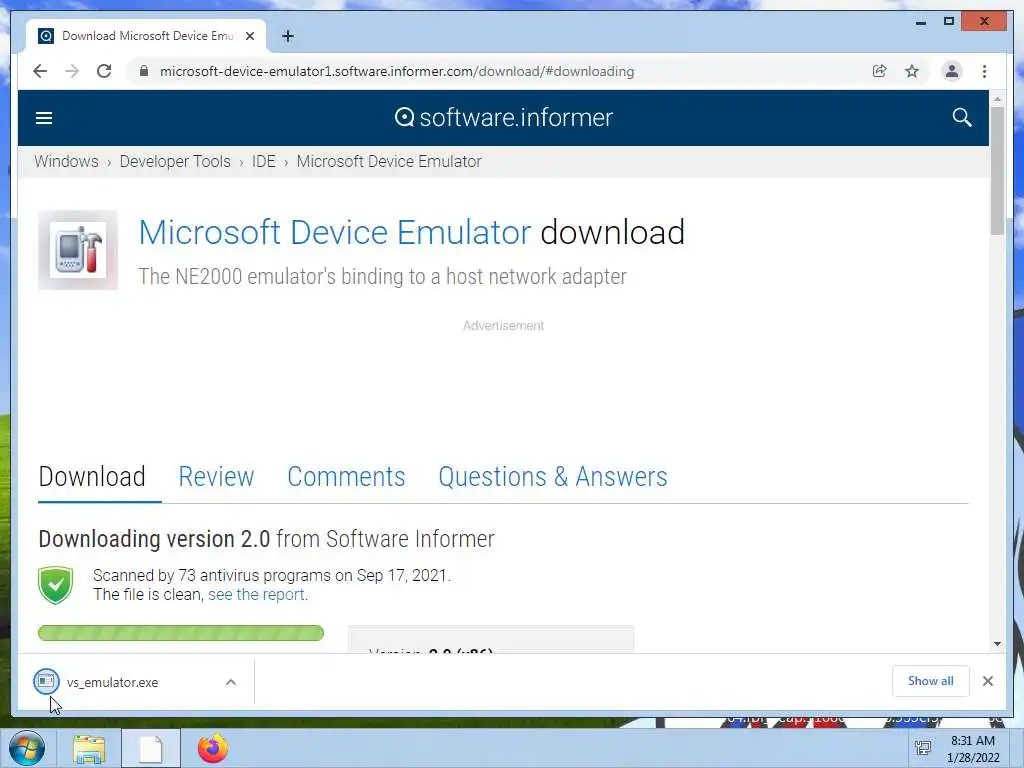Expand the vs_emulator.exe download options chevron
The width and height of the screenshot is (1024, 768).
point(231,682)
